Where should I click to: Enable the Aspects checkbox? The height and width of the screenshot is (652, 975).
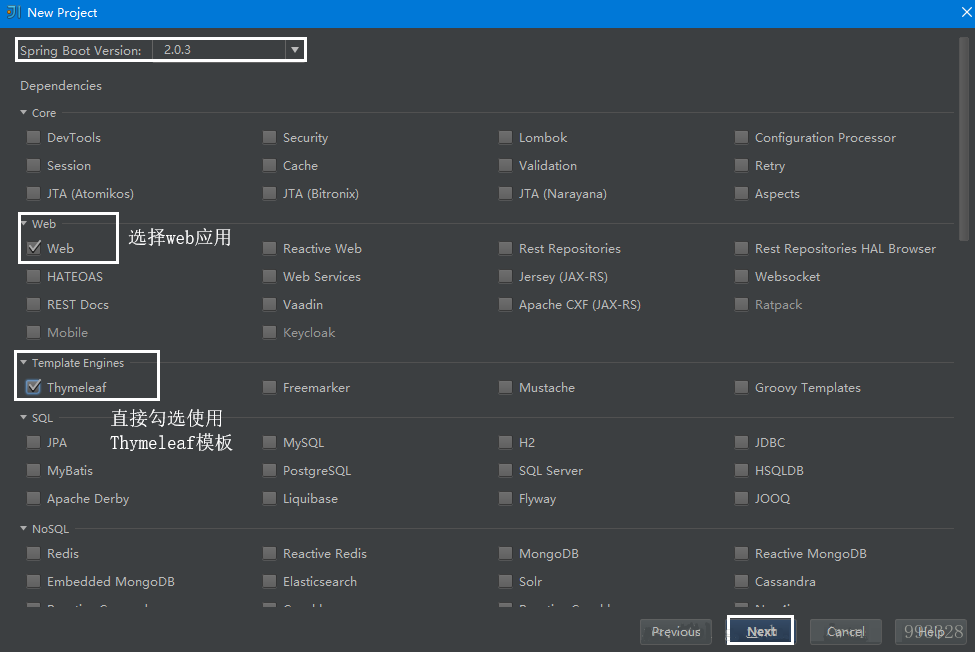coord(741,193)
